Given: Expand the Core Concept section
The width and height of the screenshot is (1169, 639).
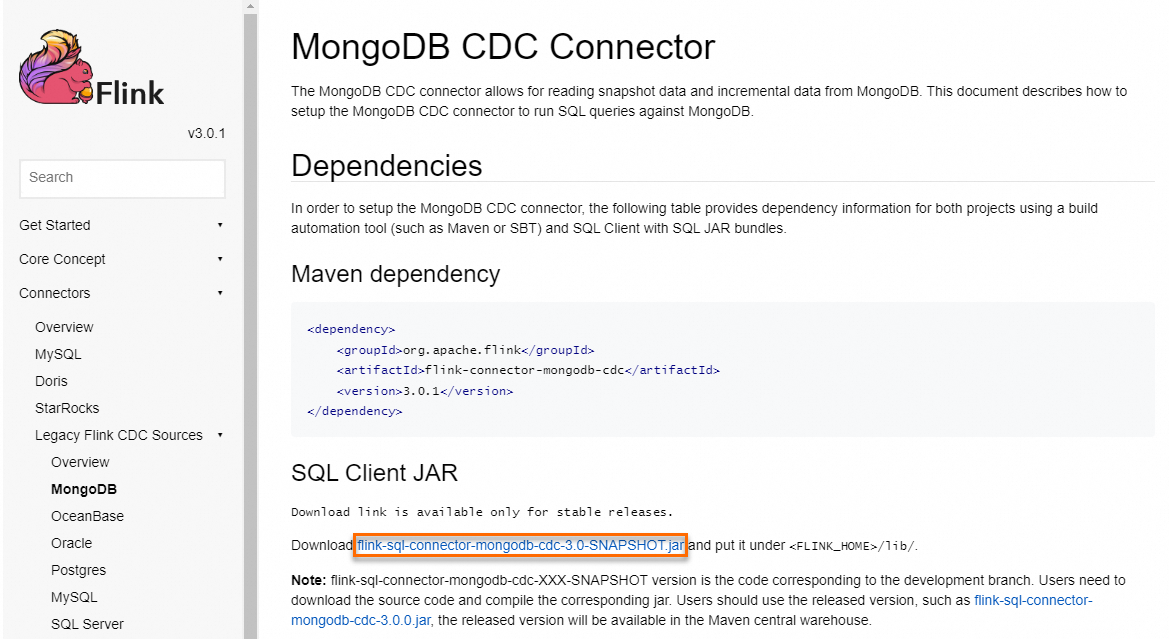Looking at the screenshot, I should click(x=219, y=258).
